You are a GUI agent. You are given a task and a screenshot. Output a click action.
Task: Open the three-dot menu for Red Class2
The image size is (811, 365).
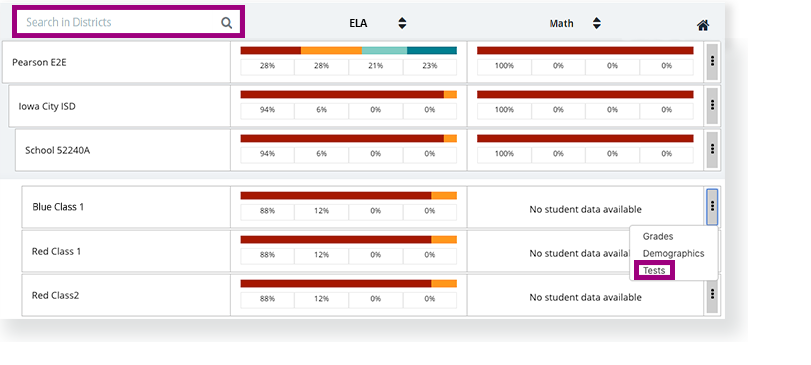[x=712, y=294]
